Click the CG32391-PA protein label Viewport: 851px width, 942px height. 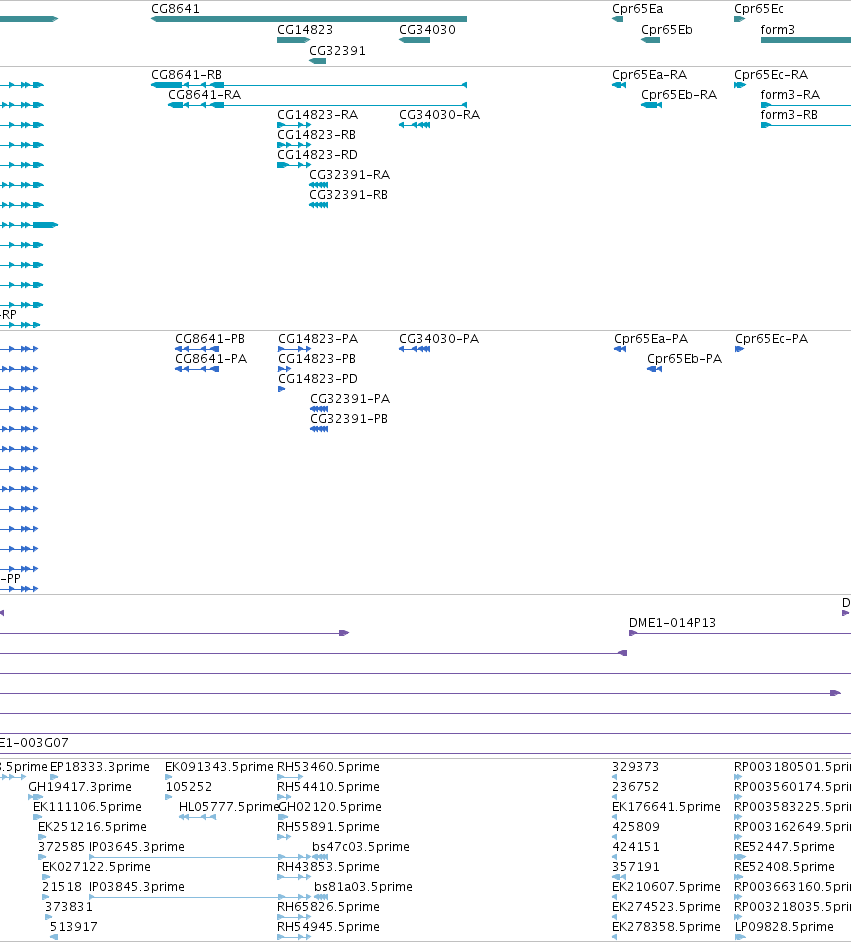click(350, 399)
